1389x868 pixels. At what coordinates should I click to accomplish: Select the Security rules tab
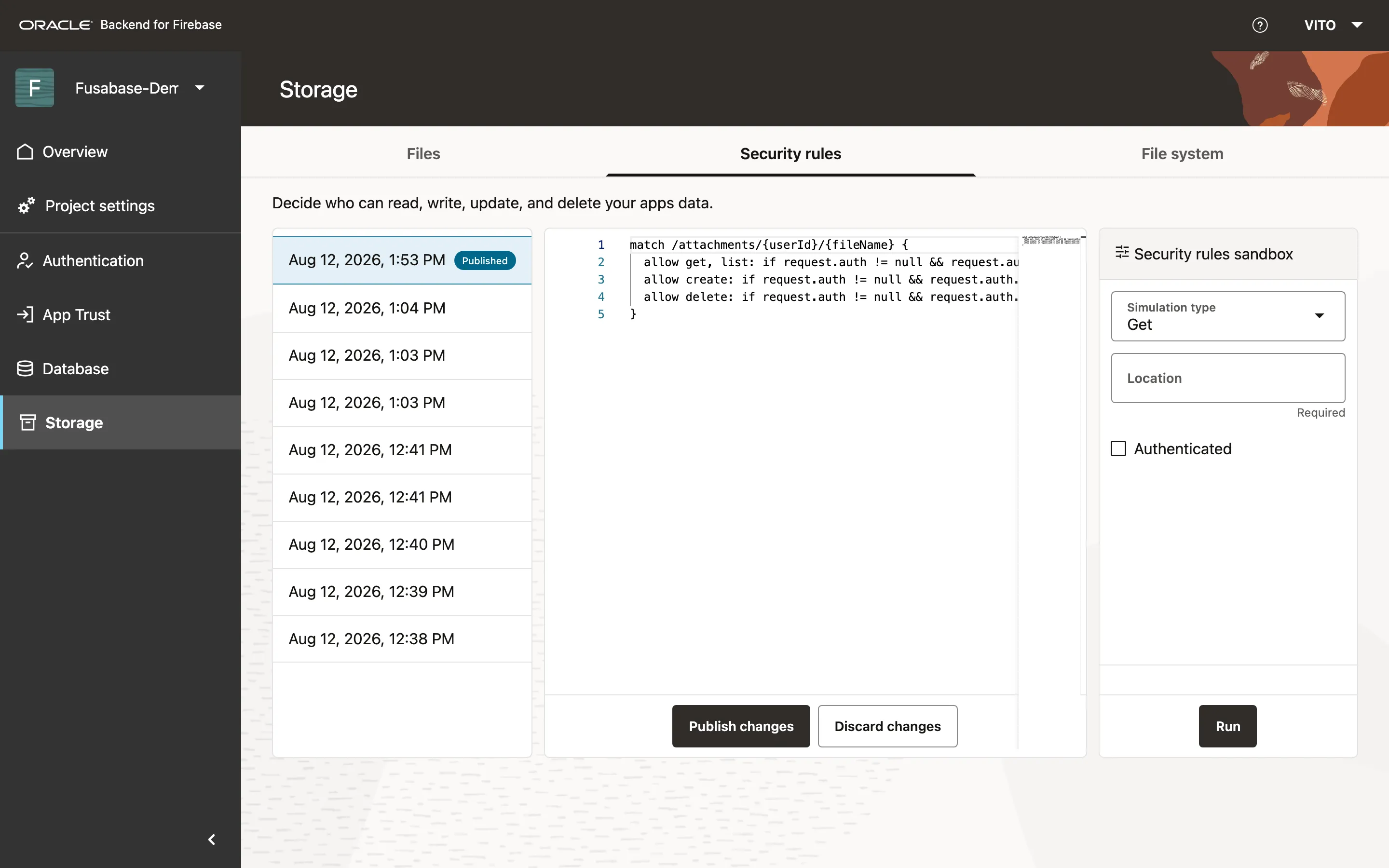790,154
